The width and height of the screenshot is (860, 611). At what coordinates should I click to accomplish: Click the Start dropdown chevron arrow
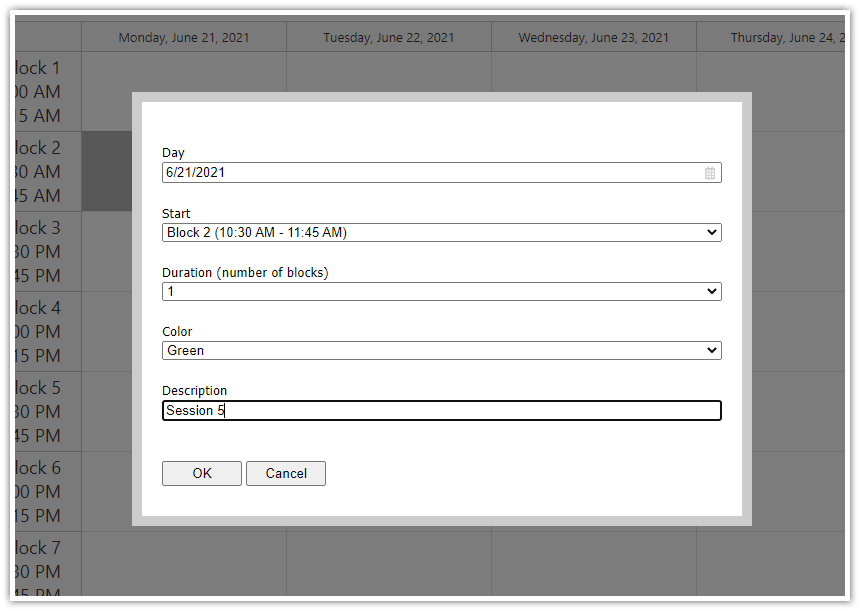point(712,231)
